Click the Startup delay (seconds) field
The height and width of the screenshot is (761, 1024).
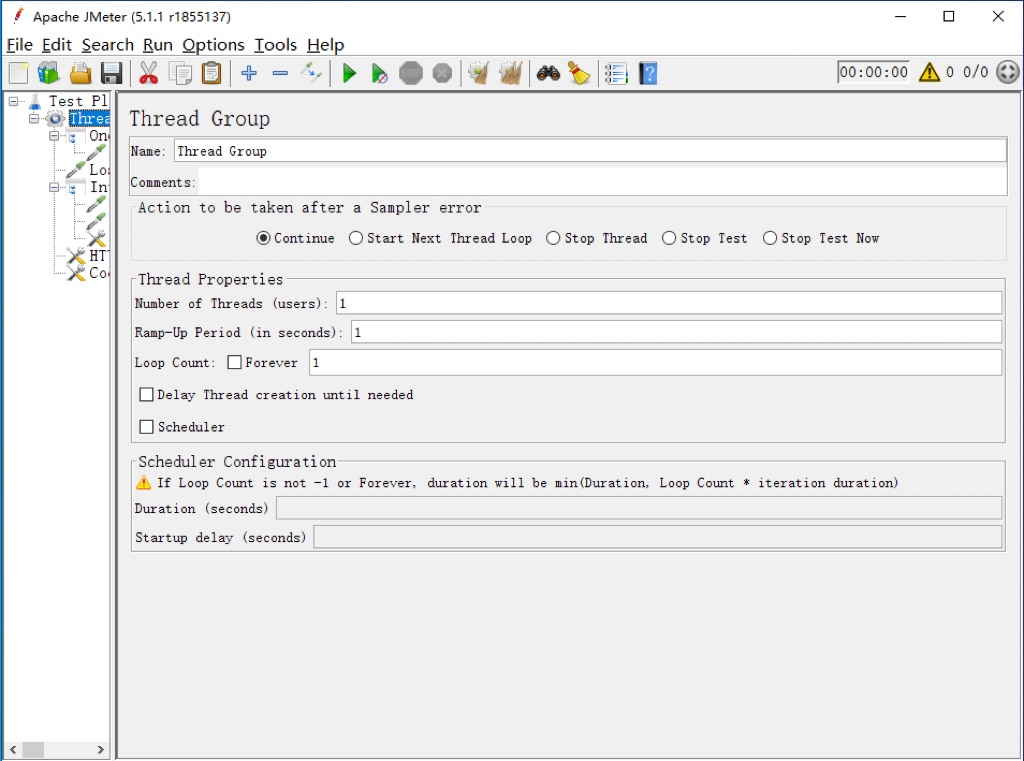point(658,537)
